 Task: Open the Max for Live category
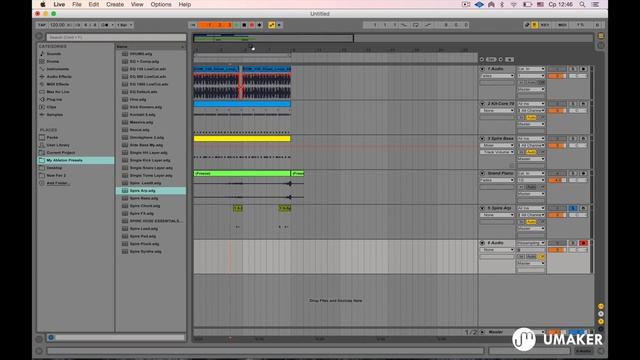(58, 92)
